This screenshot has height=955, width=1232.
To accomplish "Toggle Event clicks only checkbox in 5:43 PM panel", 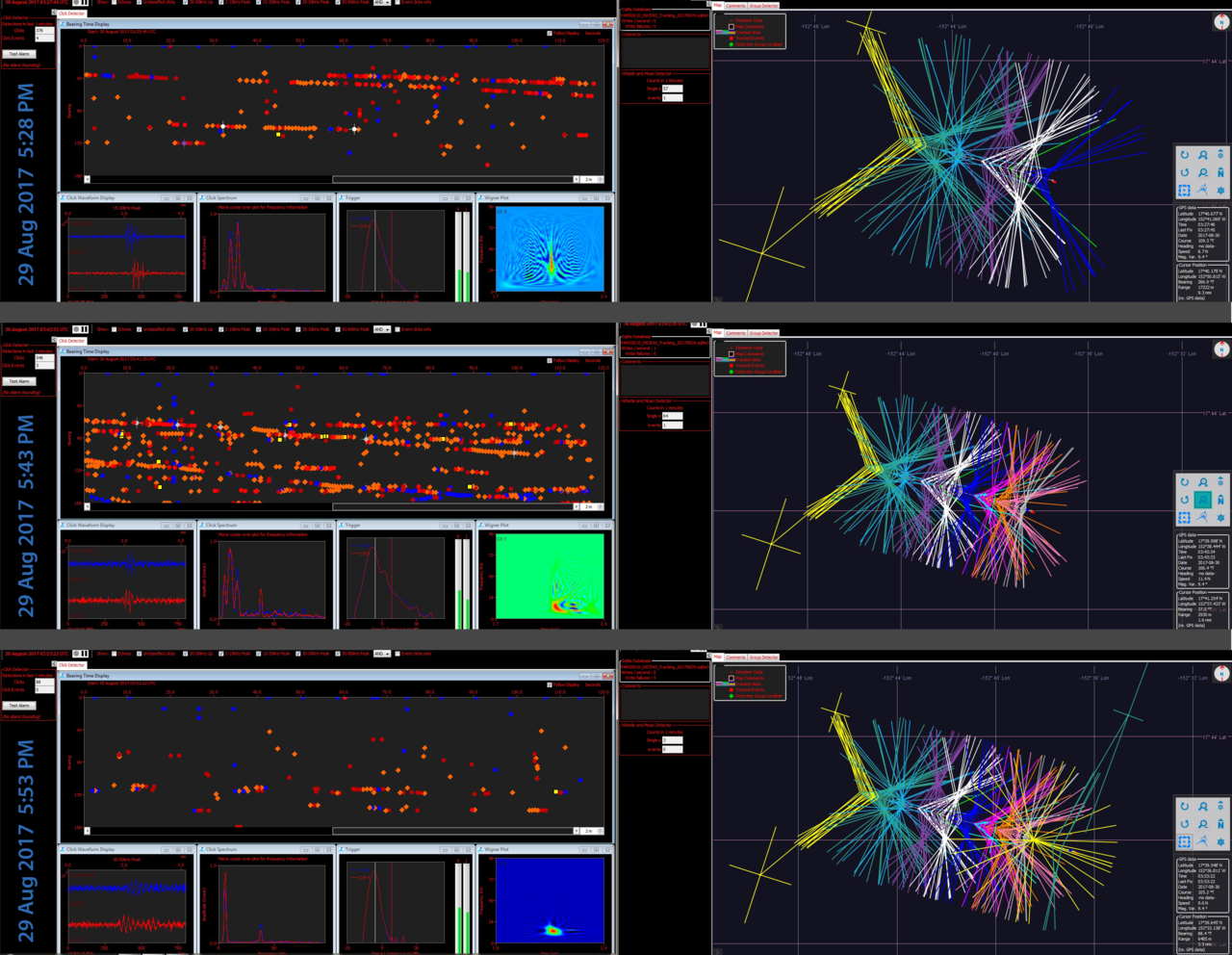I will 398,329.
